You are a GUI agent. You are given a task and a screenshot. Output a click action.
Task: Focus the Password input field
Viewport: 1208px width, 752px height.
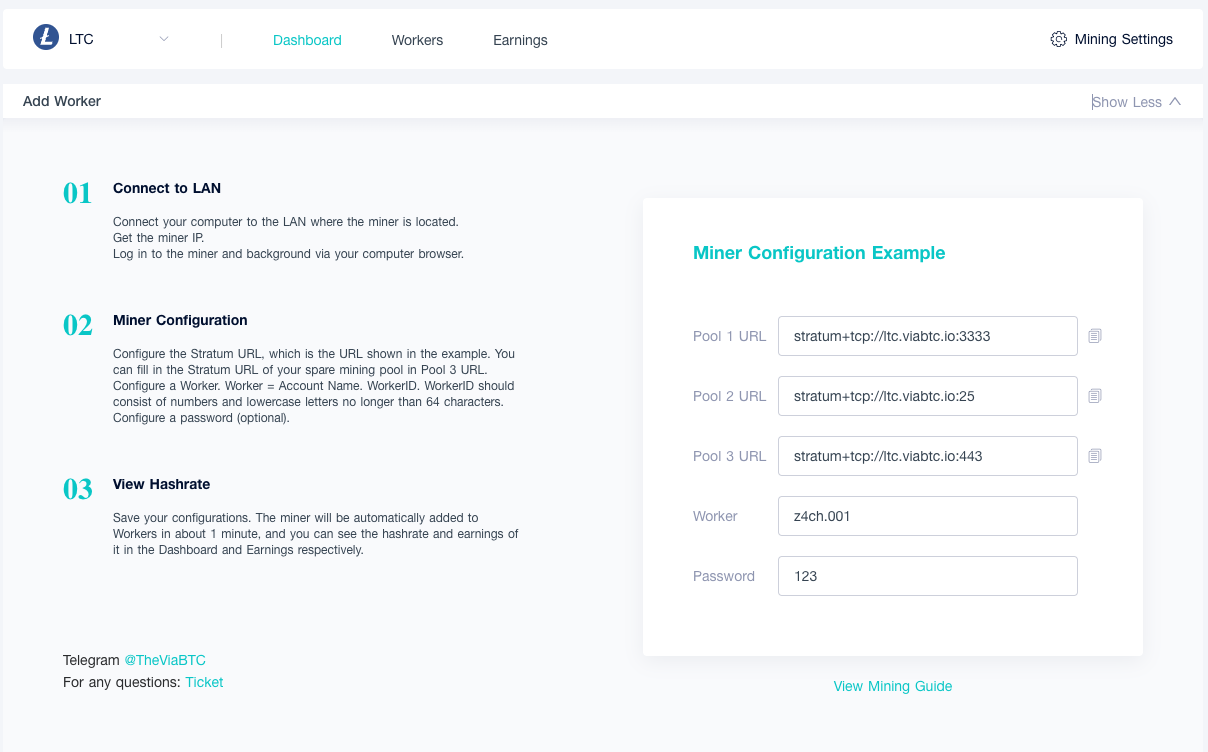point(927,576)
